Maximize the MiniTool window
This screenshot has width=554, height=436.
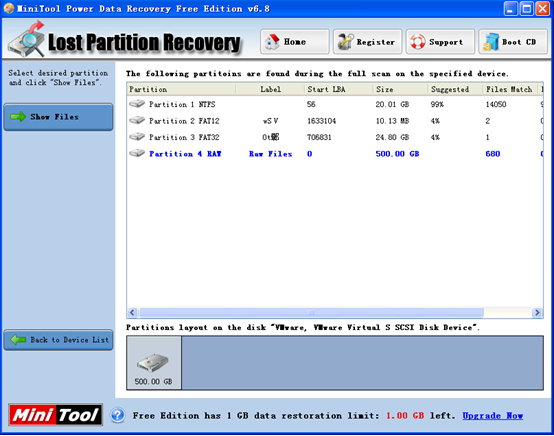[x=526, y=9]
